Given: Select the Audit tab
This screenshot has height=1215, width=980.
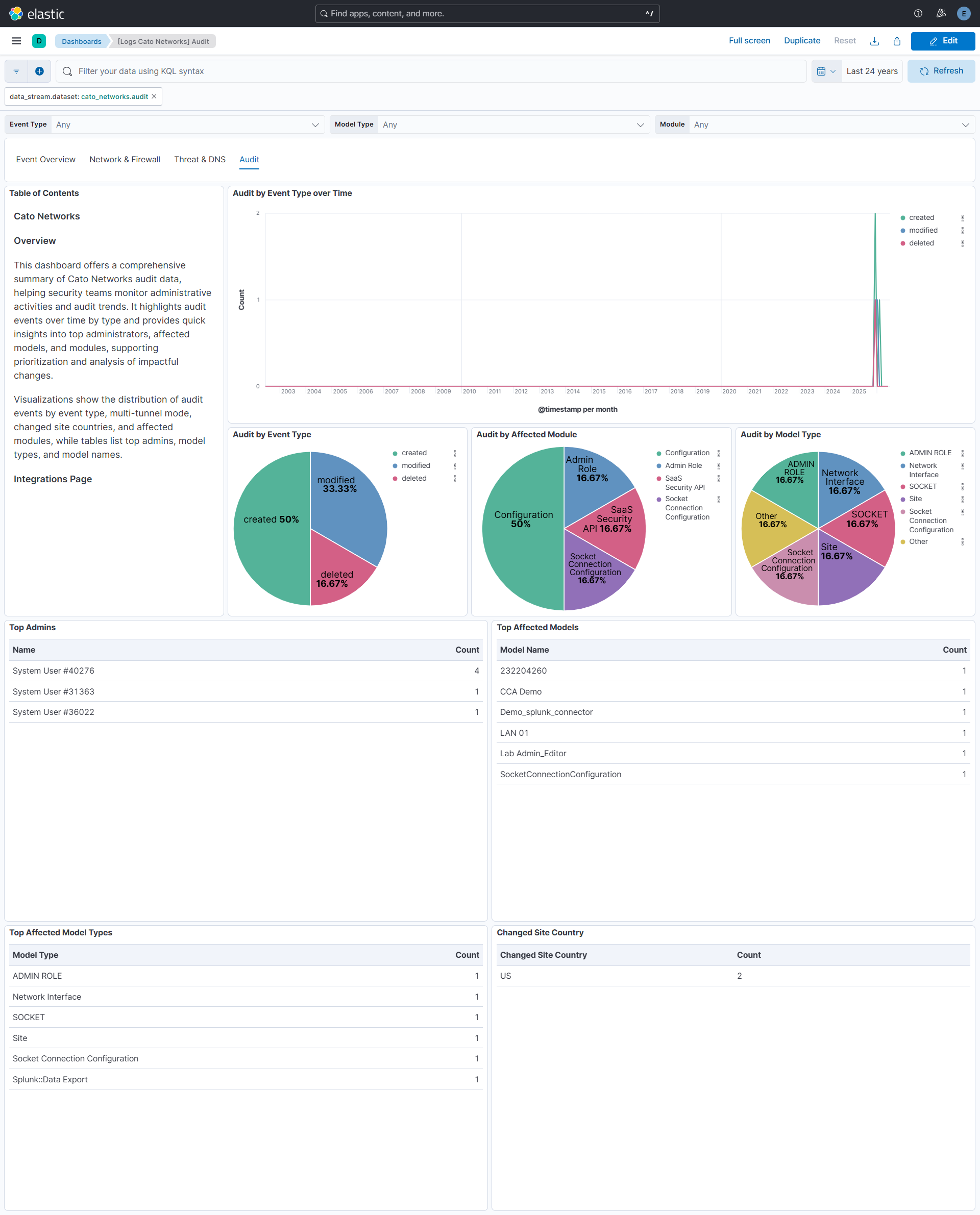Looking at the screenshot, I should click(x=249, y=160).
